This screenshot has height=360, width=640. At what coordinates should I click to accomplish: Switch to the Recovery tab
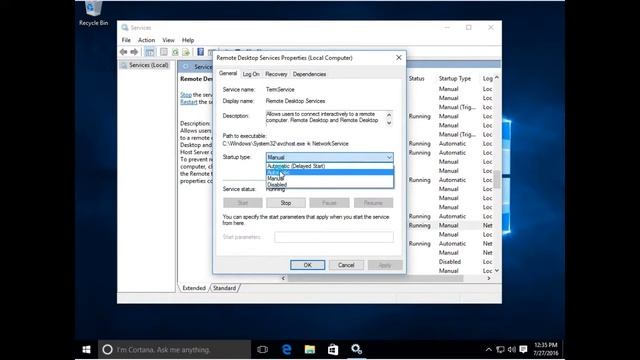(x=276, y=74)
